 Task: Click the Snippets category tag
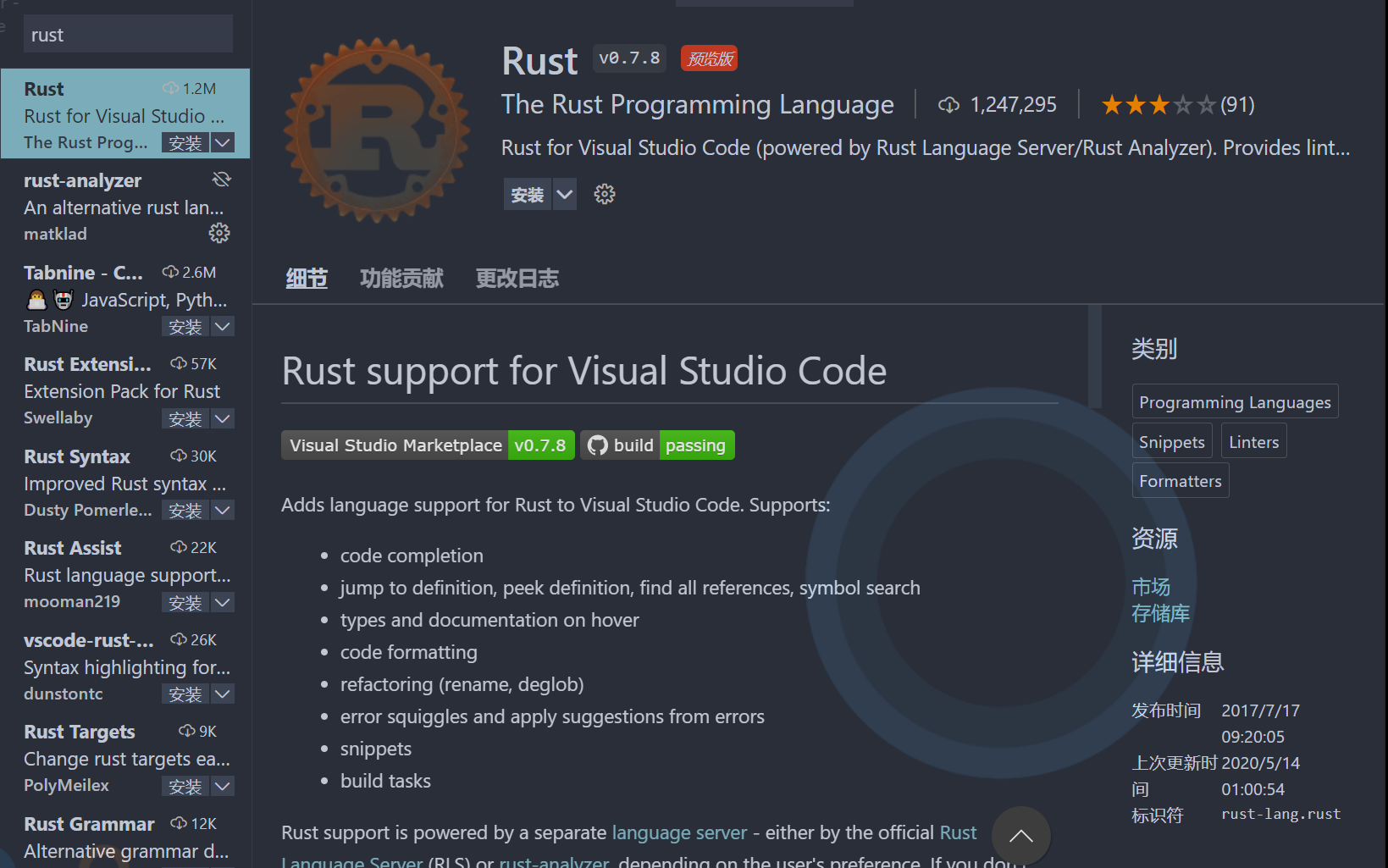[x=1172, y=441]
